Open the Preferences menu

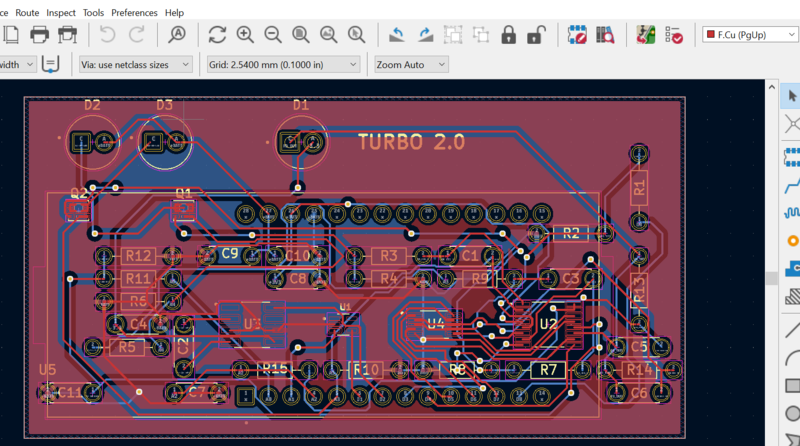click(134, 13)
